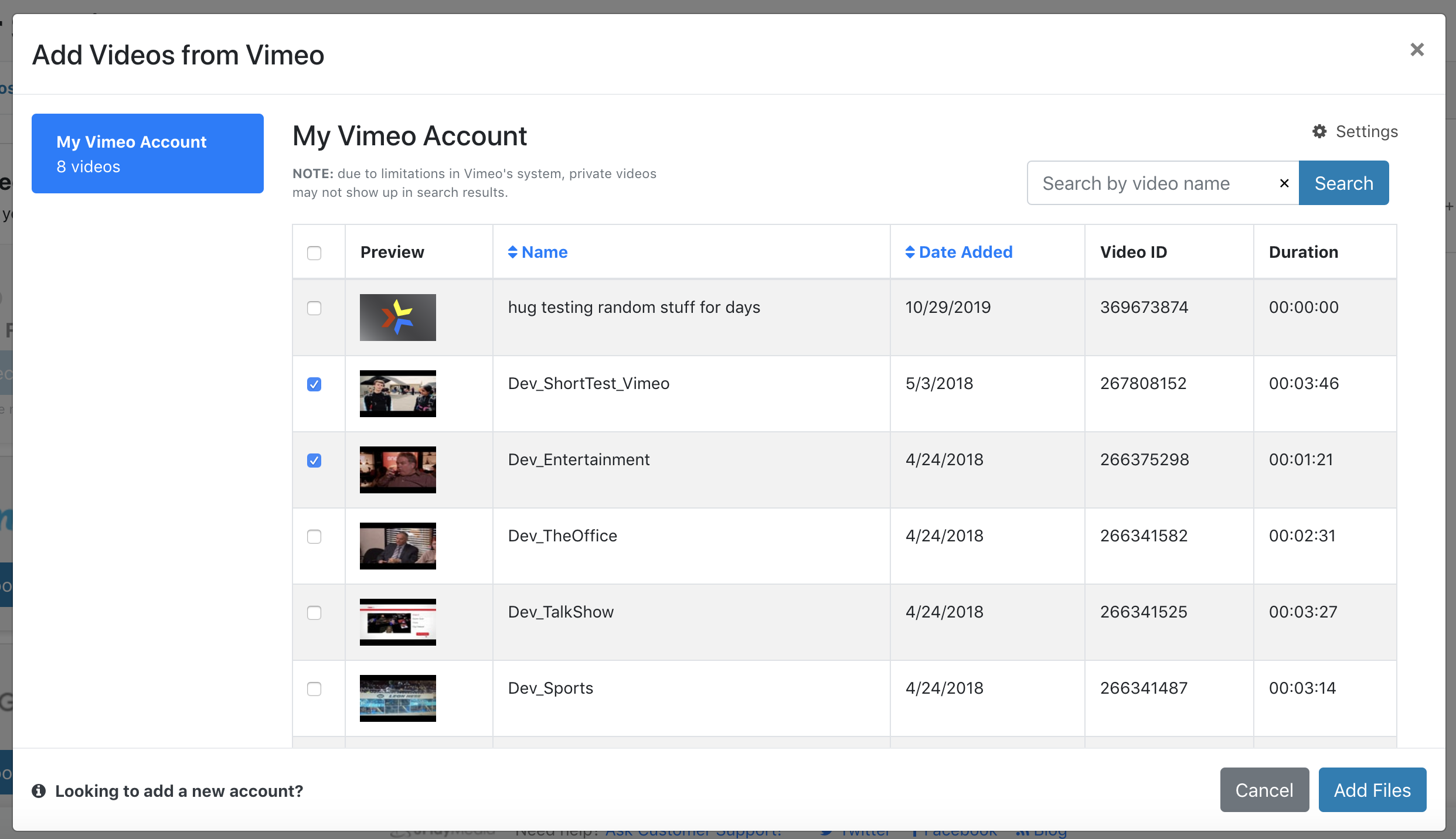Click the duration 00:03:14
1456x839 pixels.
tap(1302, 688)
